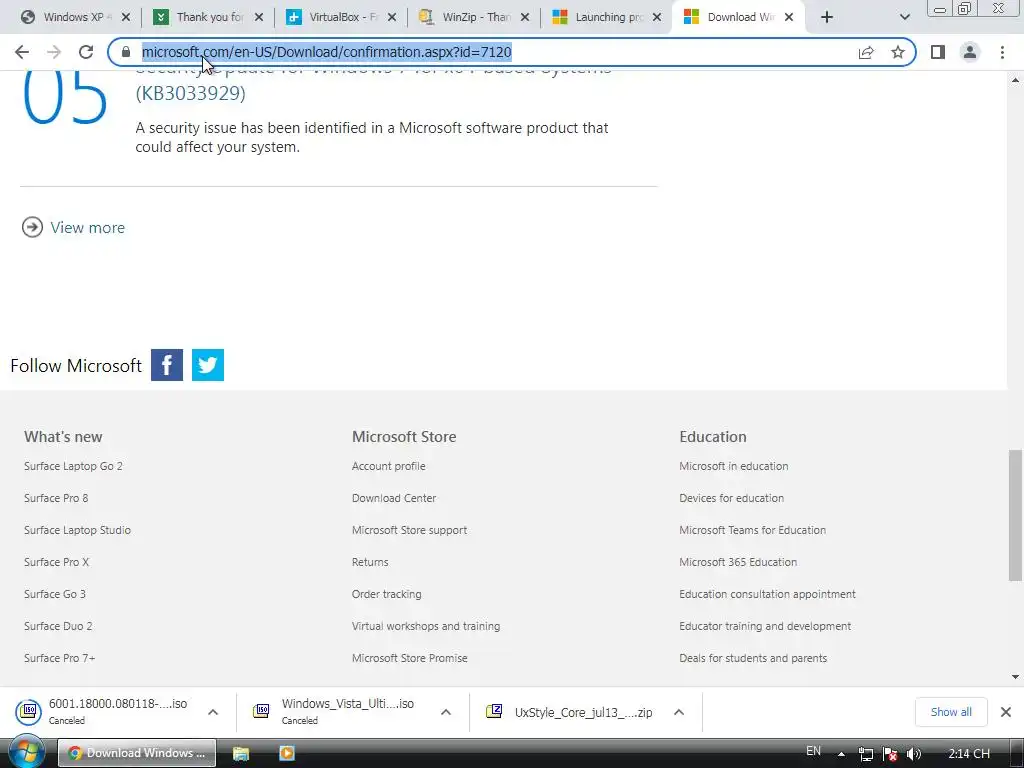Open a new browser tab

827,17
